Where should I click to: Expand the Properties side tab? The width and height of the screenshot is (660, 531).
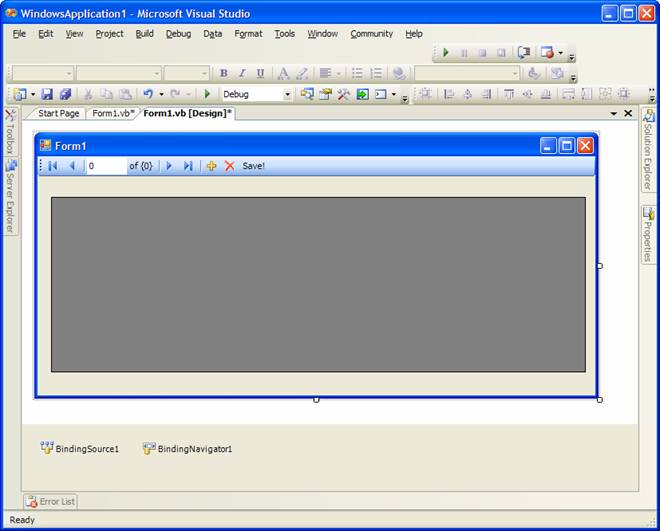pos(648,235)
